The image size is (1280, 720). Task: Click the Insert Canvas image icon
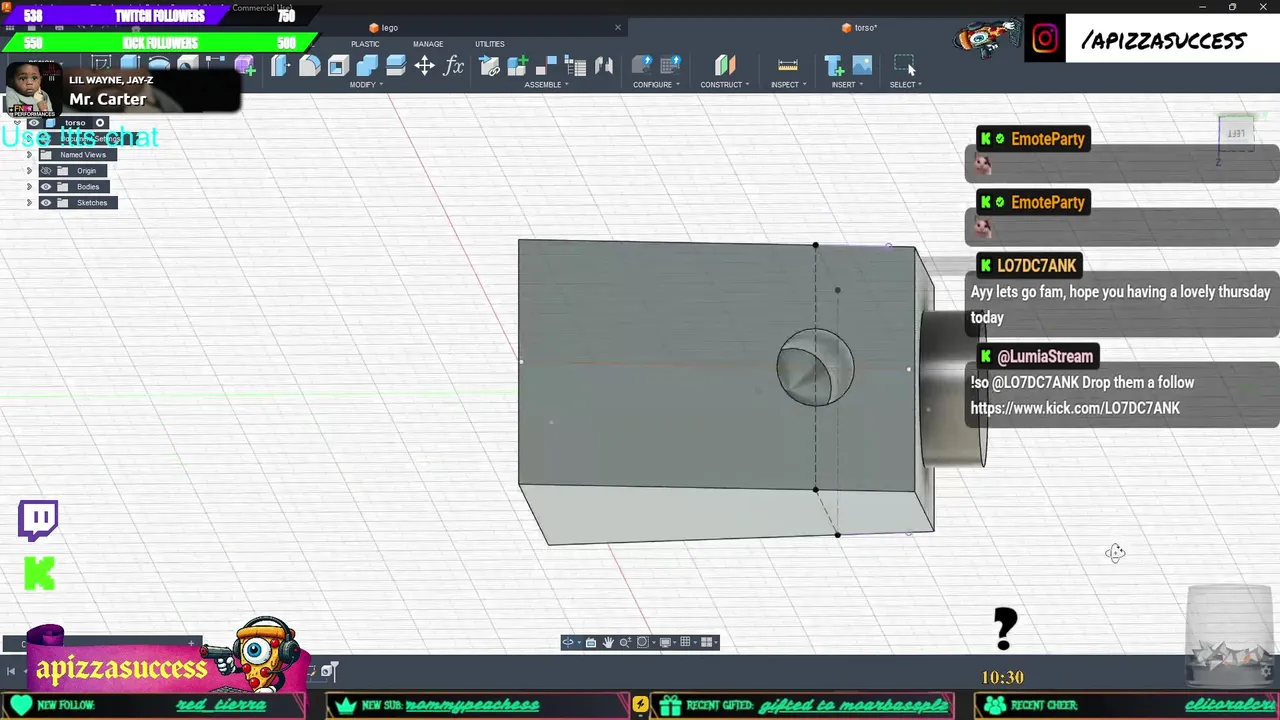pos(862,66)
